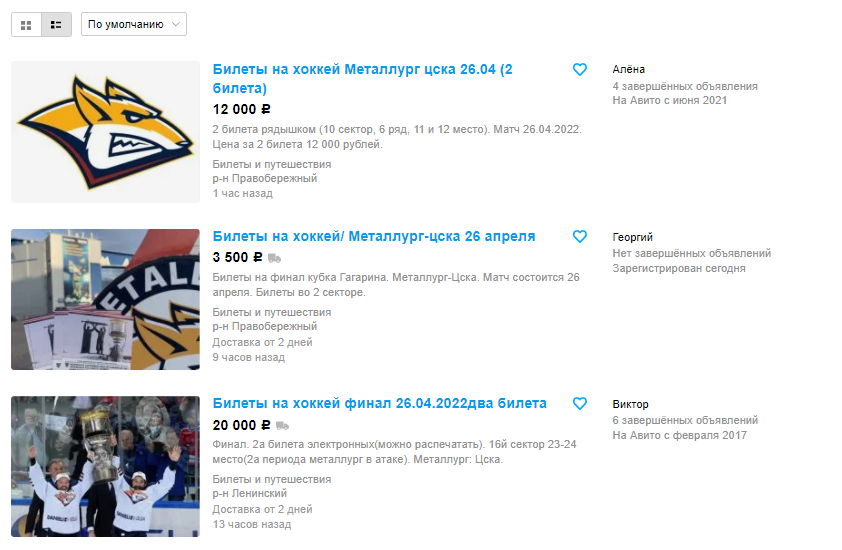The width and height of the screenshot is (842, 550).
Task: View seller Виктор's profile
Action: point(630,404)
